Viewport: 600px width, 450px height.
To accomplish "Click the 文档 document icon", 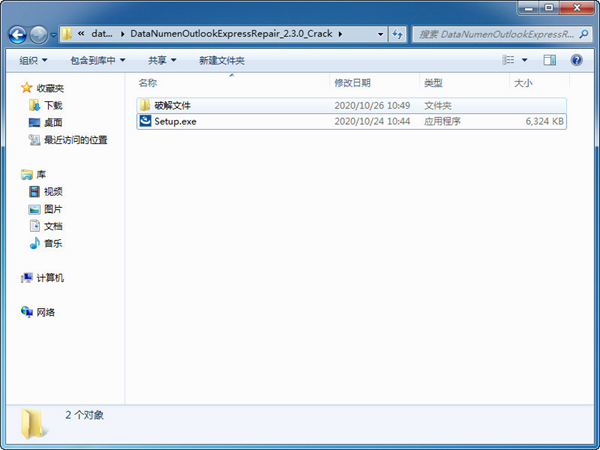I will click(35, 225).
